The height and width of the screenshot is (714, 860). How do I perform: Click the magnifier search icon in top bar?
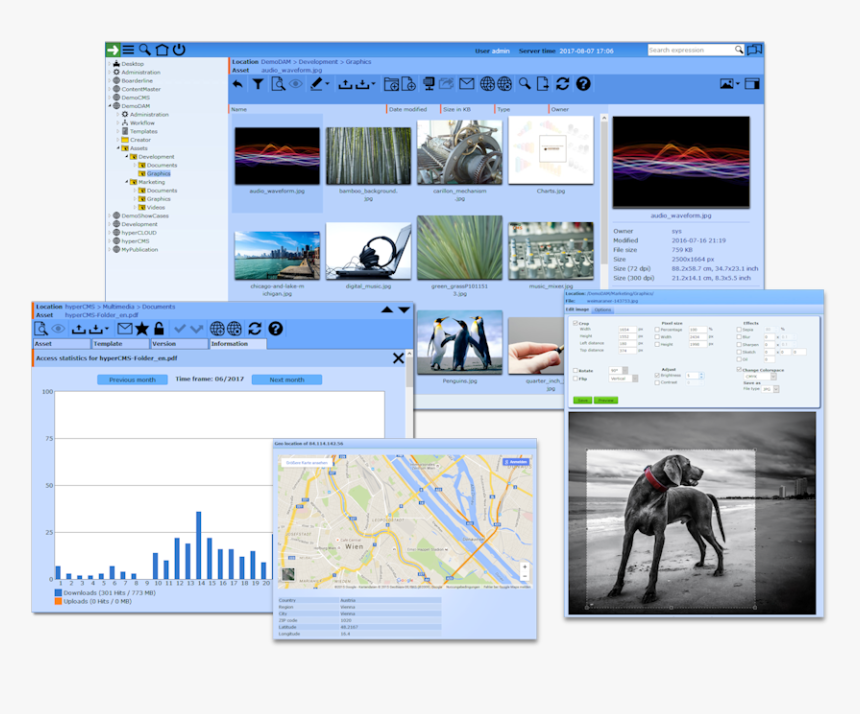pos(145,50)
